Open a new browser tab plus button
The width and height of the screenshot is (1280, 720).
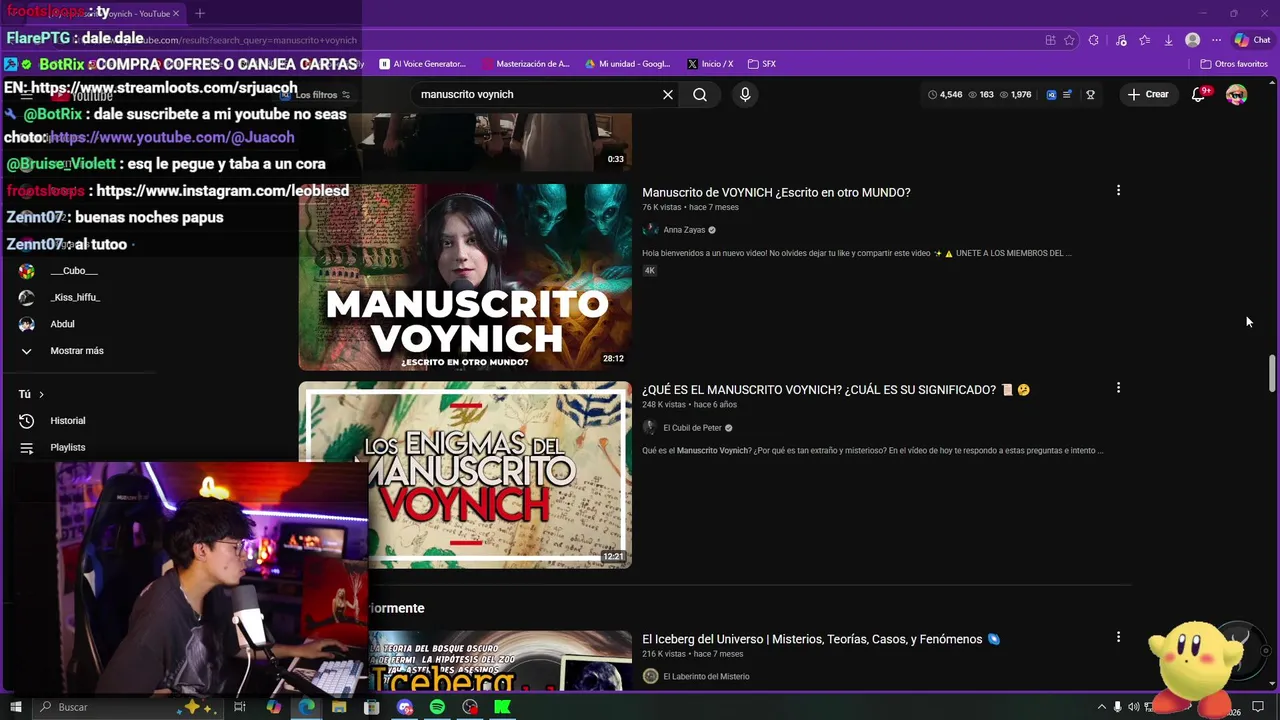200,13
